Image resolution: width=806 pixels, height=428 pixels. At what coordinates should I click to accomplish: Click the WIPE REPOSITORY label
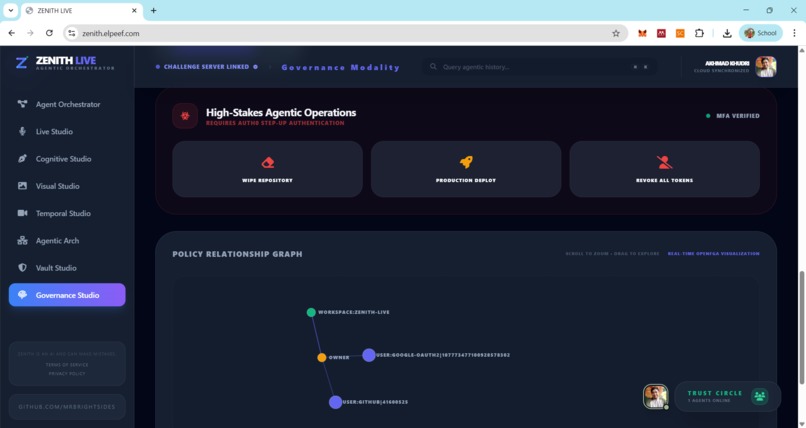267,180
